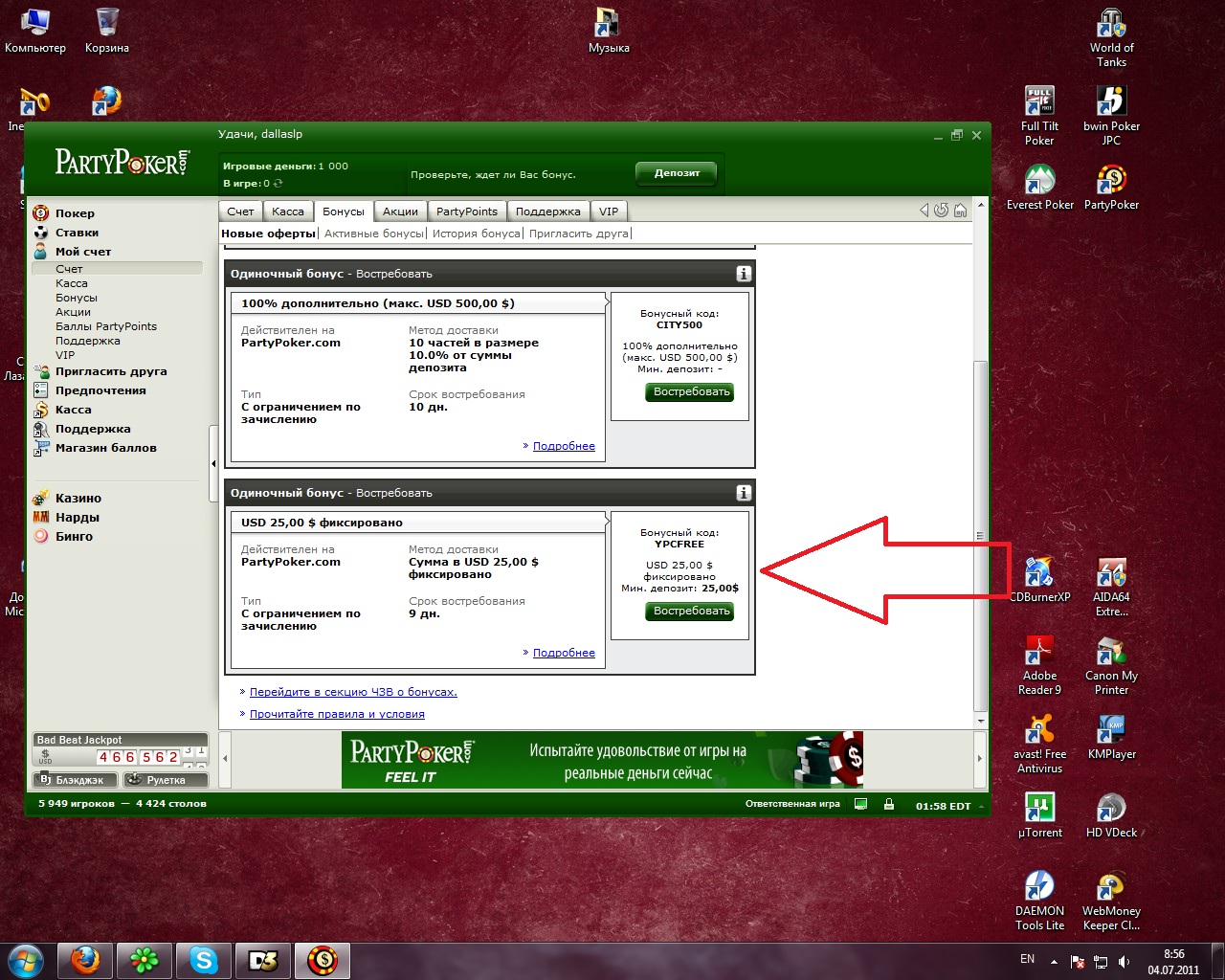
Task: Open info icon for the YPCFREE bonus
Action: coord(744,493)
